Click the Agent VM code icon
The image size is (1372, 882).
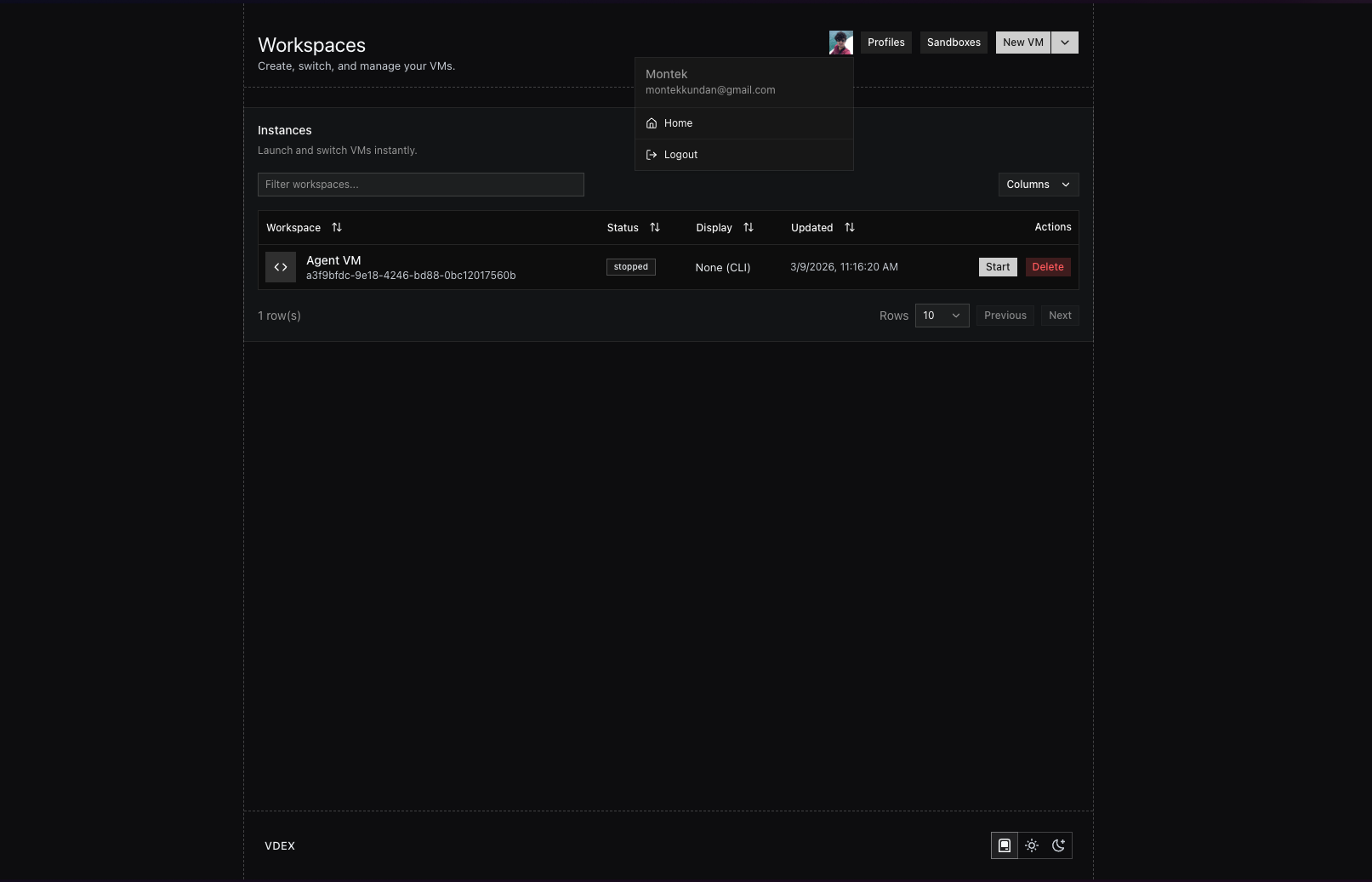[x=281, y=267]
